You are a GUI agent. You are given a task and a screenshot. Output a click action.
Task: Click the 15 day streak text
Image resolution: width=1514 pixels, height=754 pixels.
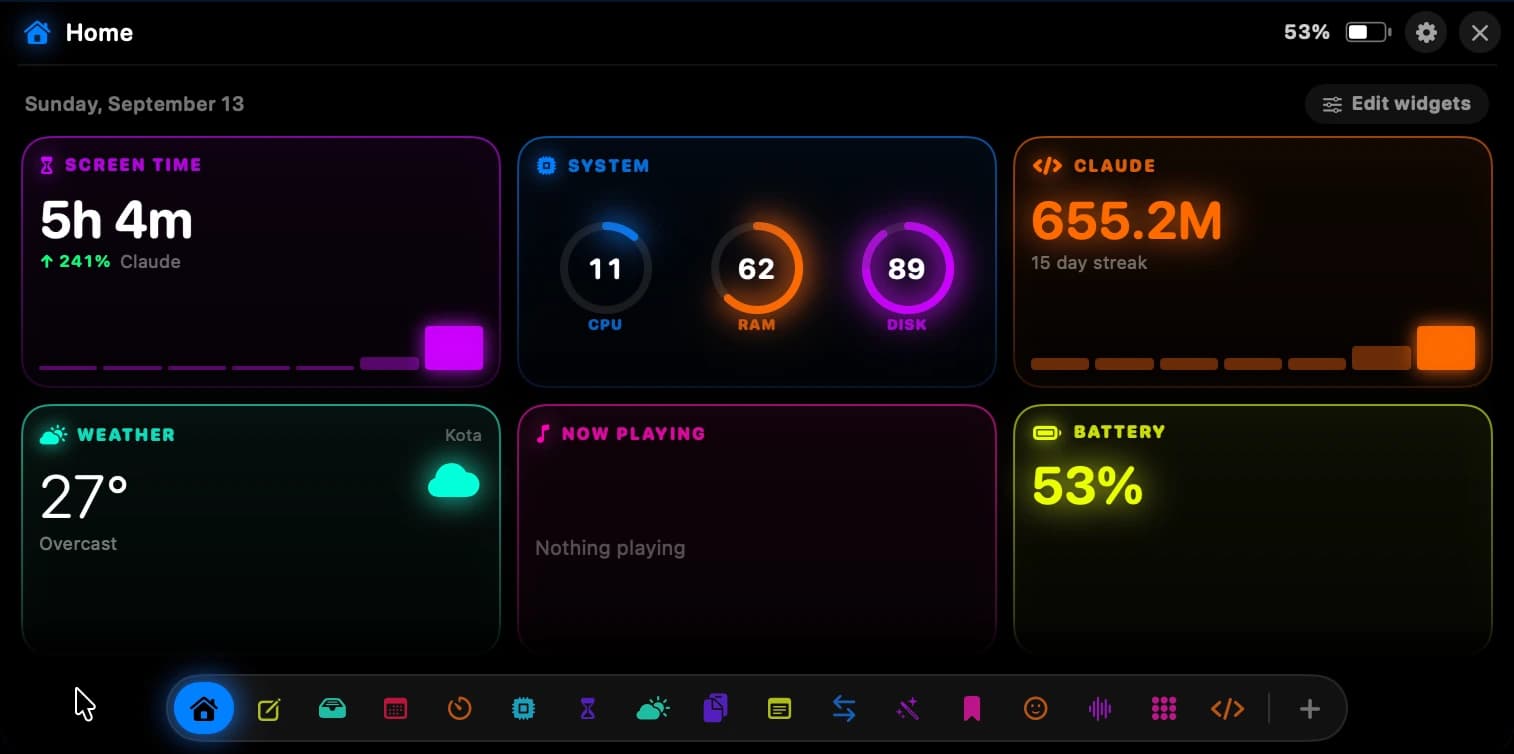pos(1089,263)
